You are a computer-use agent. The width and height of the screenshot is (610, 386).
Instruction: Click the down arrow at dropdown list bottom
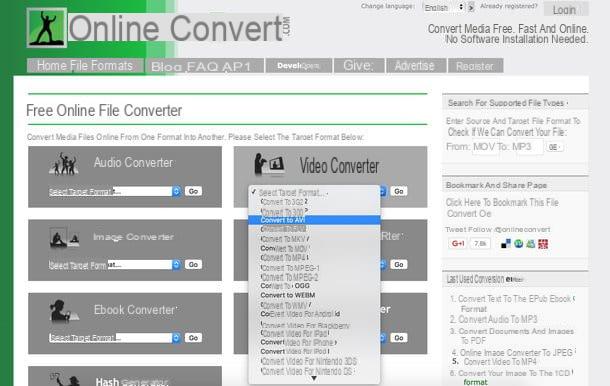pyautogui.click(x=314, y=378)
